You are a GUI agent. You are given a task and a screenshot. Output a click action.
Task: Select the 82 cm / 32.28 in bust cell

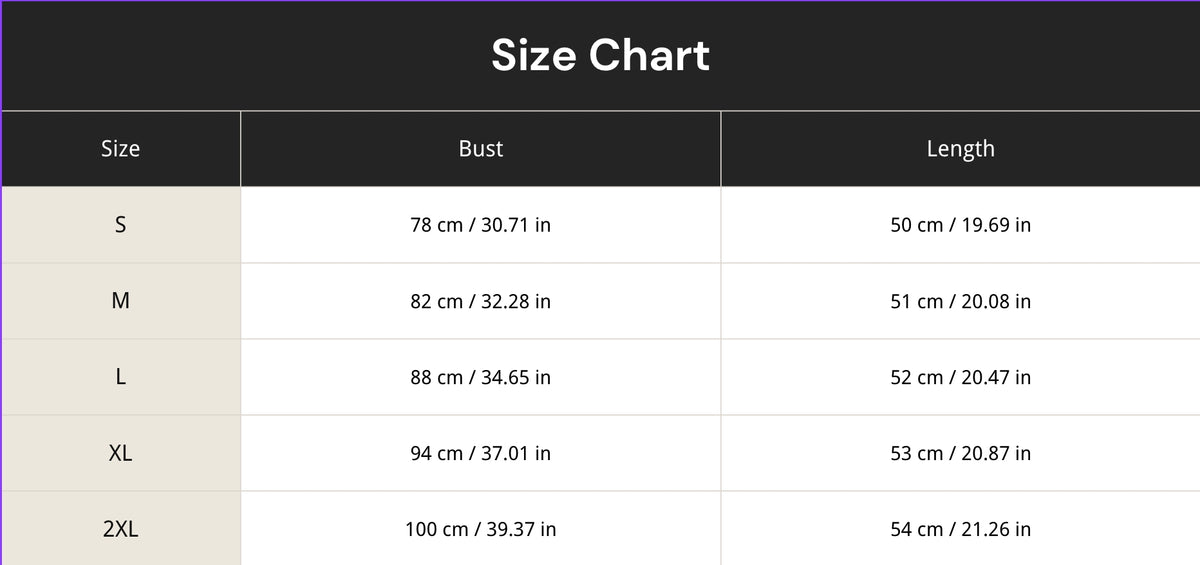(481, 301)
